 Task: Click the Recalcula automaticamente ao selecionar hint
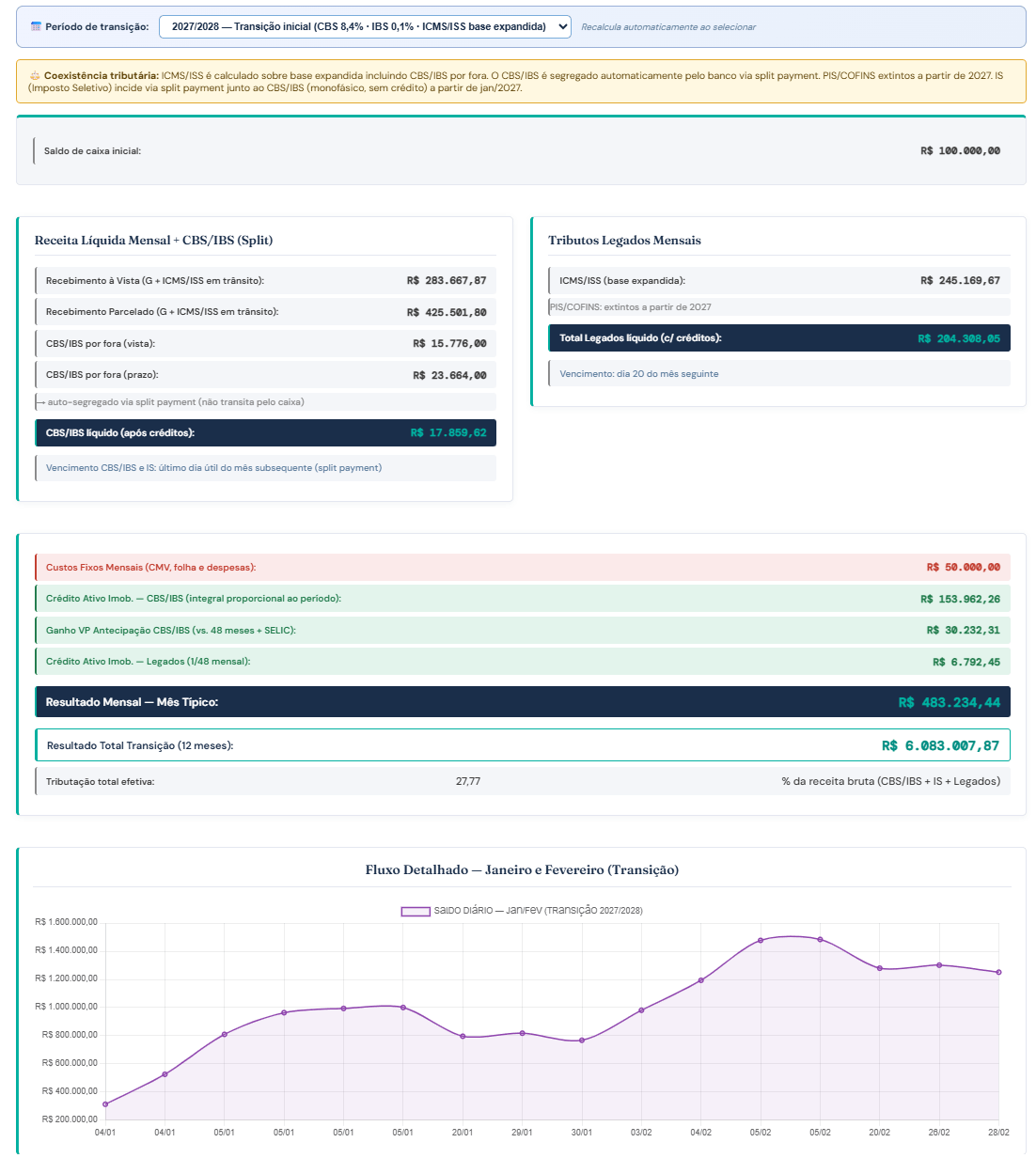click(668, 27)
